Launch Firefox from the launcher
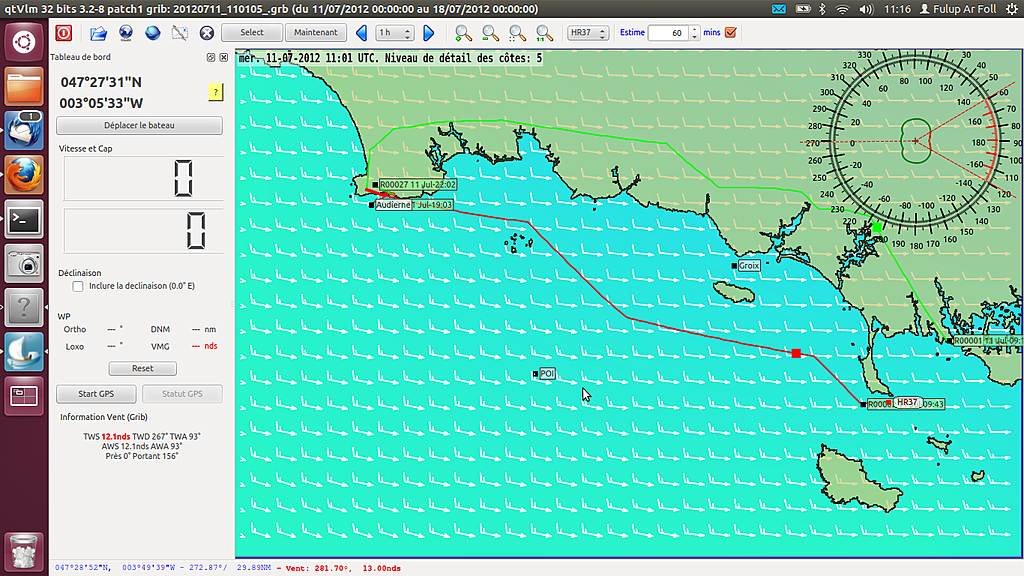 (24, 175)
